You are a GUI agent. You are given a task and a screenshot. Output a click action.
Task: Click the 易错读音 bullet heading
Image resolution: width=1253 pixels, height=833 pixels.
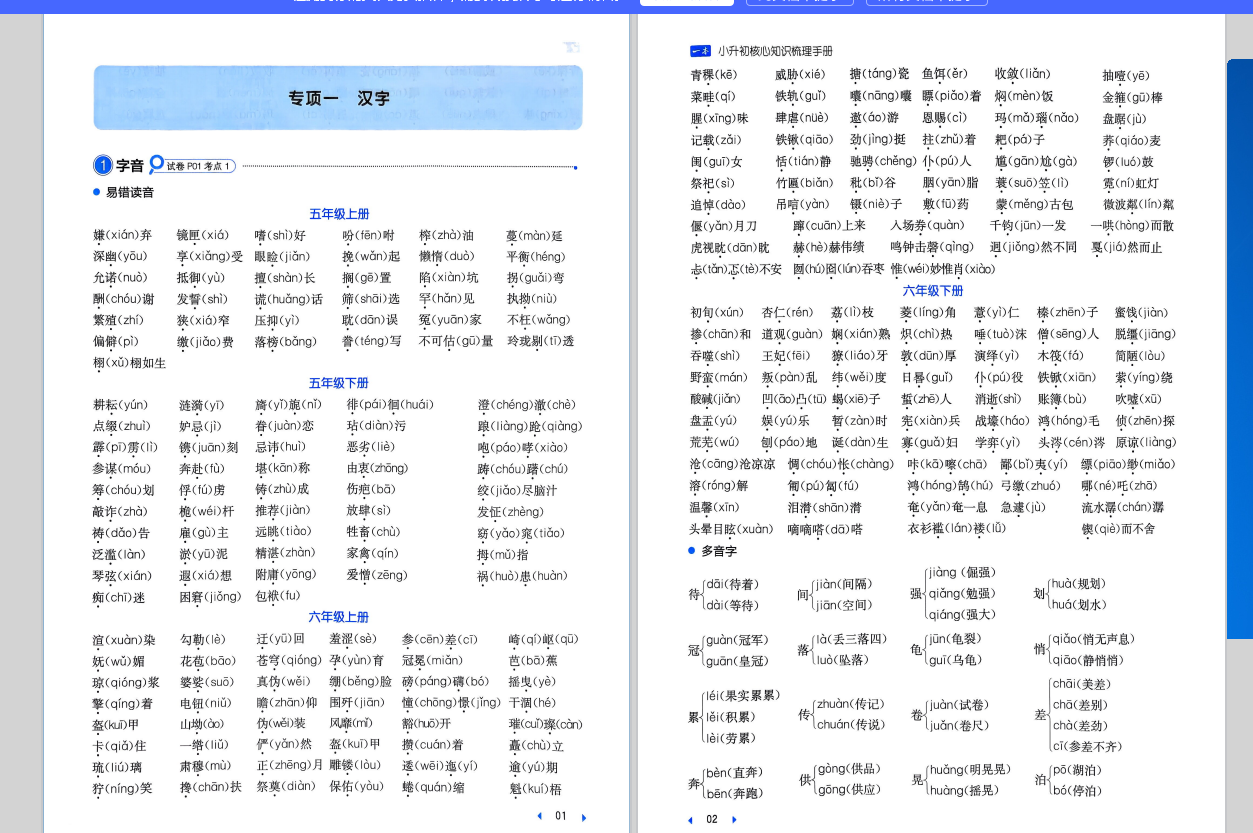pos(130,192)
